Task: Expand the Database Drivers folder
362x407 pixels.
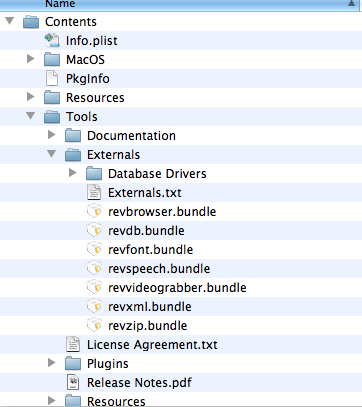Action: click(73, 173)
